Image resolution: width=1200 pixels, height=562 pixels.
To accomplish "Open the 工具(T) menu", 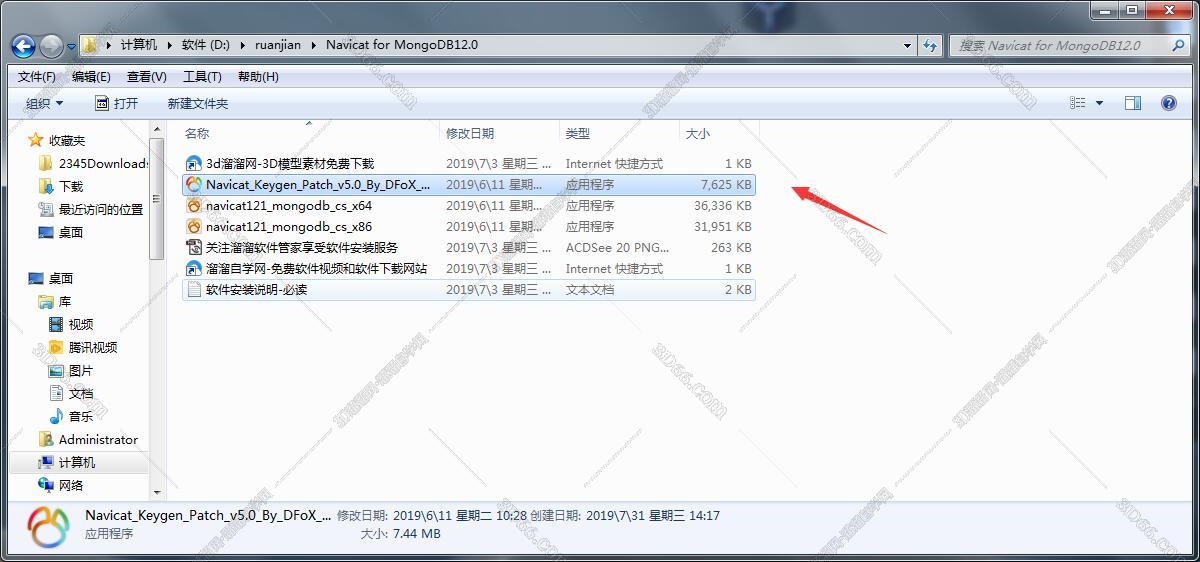I will [x=202, y=76].
